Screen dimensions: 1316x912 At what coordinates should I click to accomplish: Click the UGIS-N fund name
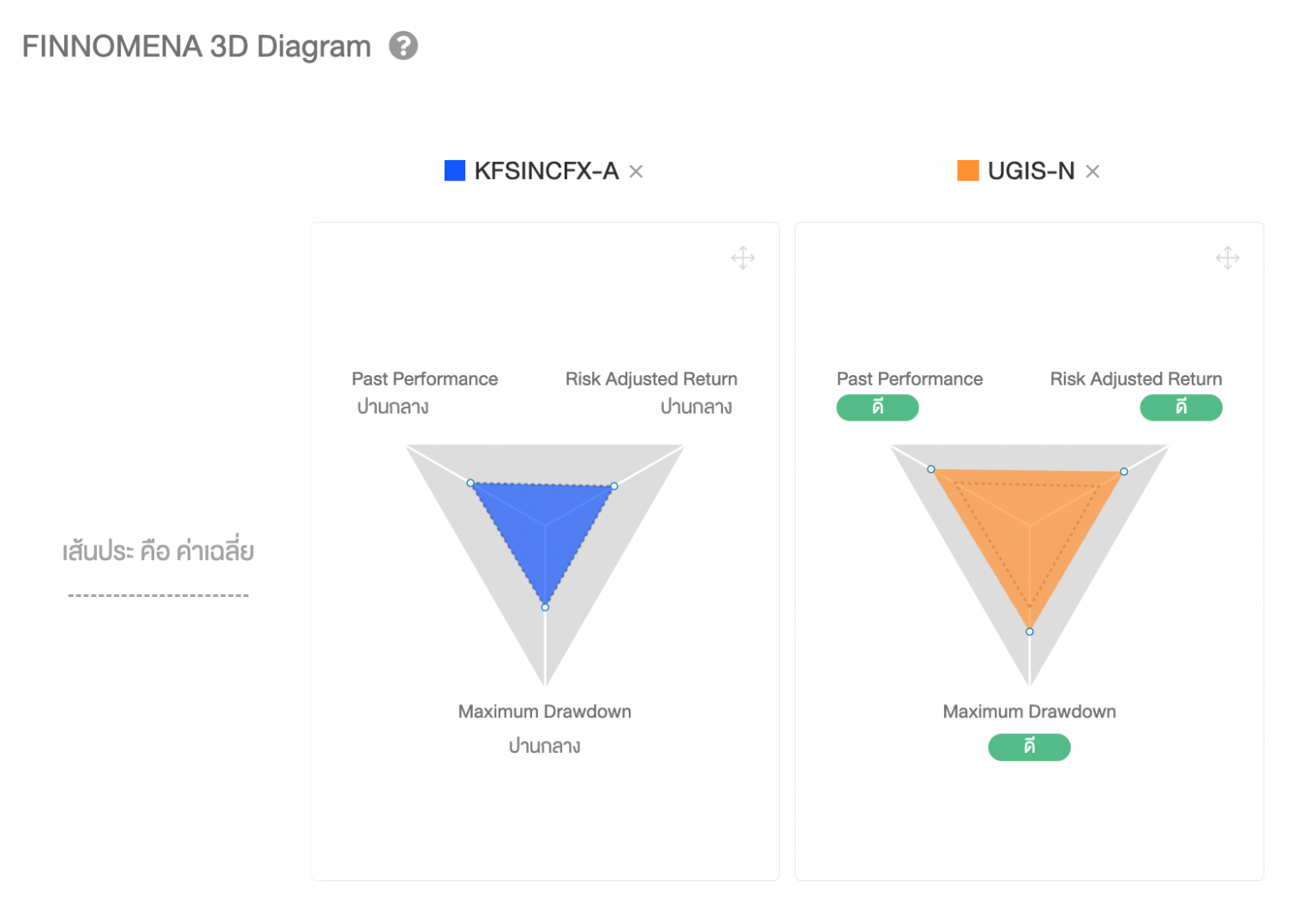click(1031, 171)
